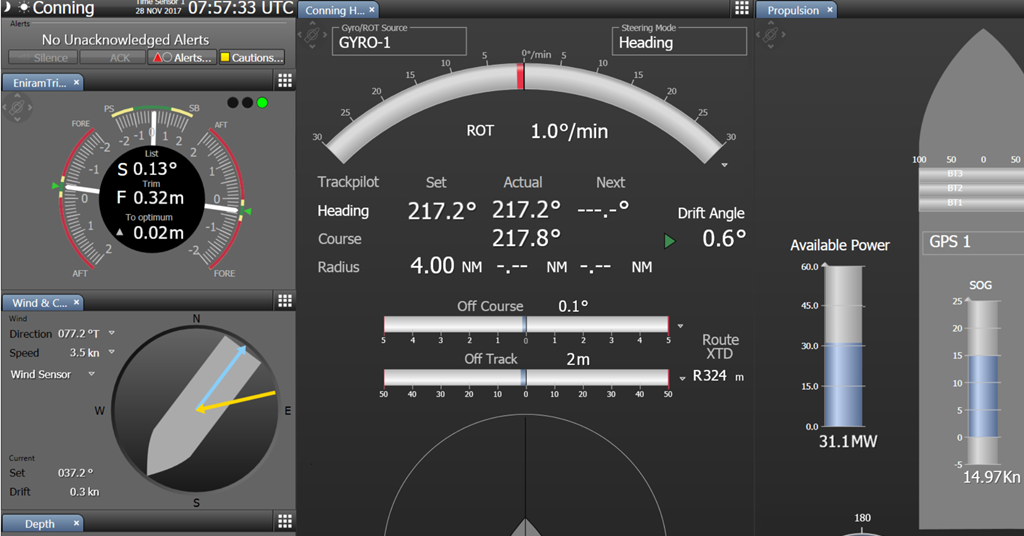This screenshot has width=1024, height=536.
Task: Open the grid menu on Wind panel
Action: (x=284, y=301)
